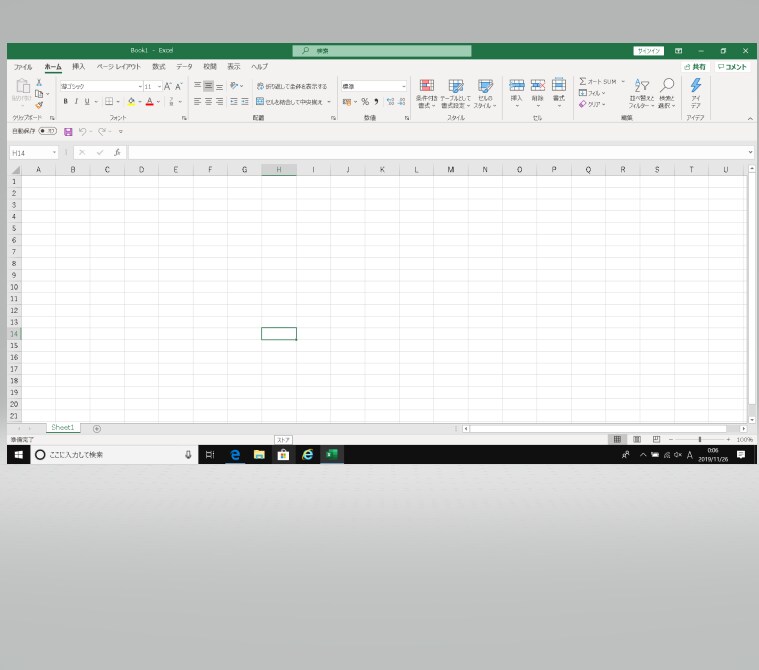Click the Insert cells icon
This screenshot has width=759, height=670.
tap(516, 86)
